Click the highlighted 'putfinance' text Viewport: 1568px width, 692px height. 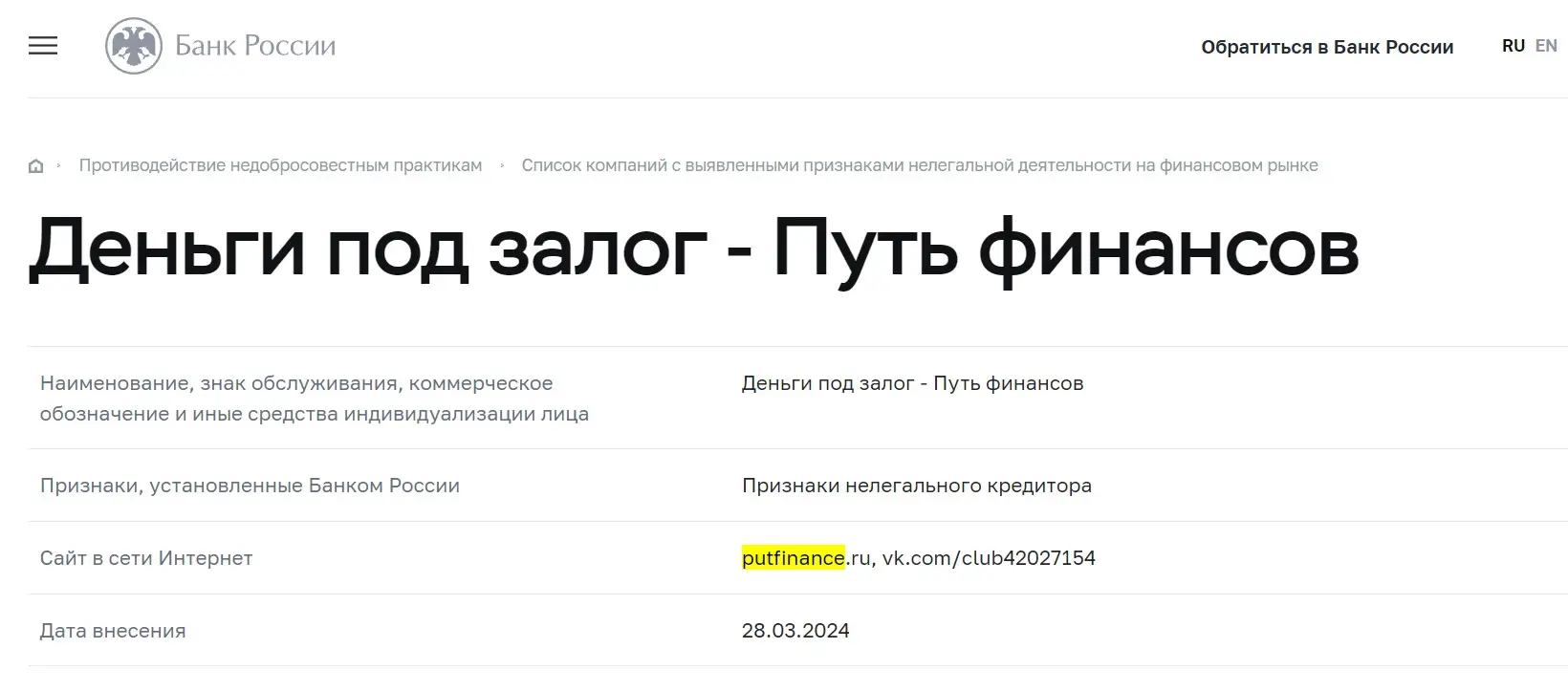click(x=794, y=558)
